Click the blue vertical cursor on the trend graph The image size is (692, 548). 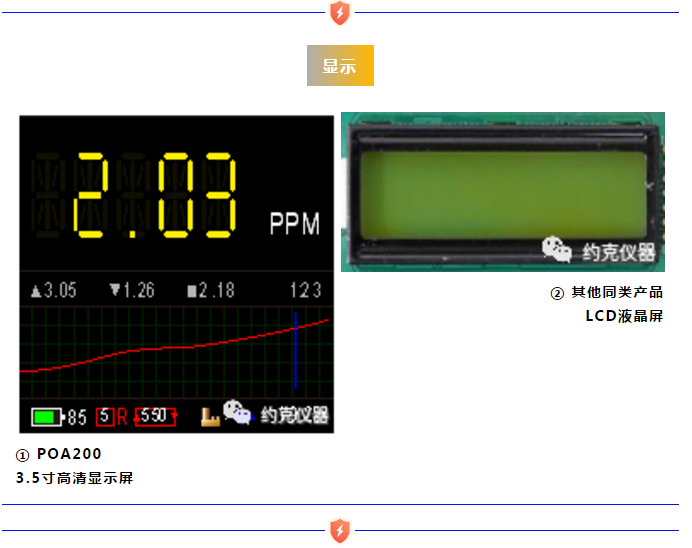pos(296,350)
